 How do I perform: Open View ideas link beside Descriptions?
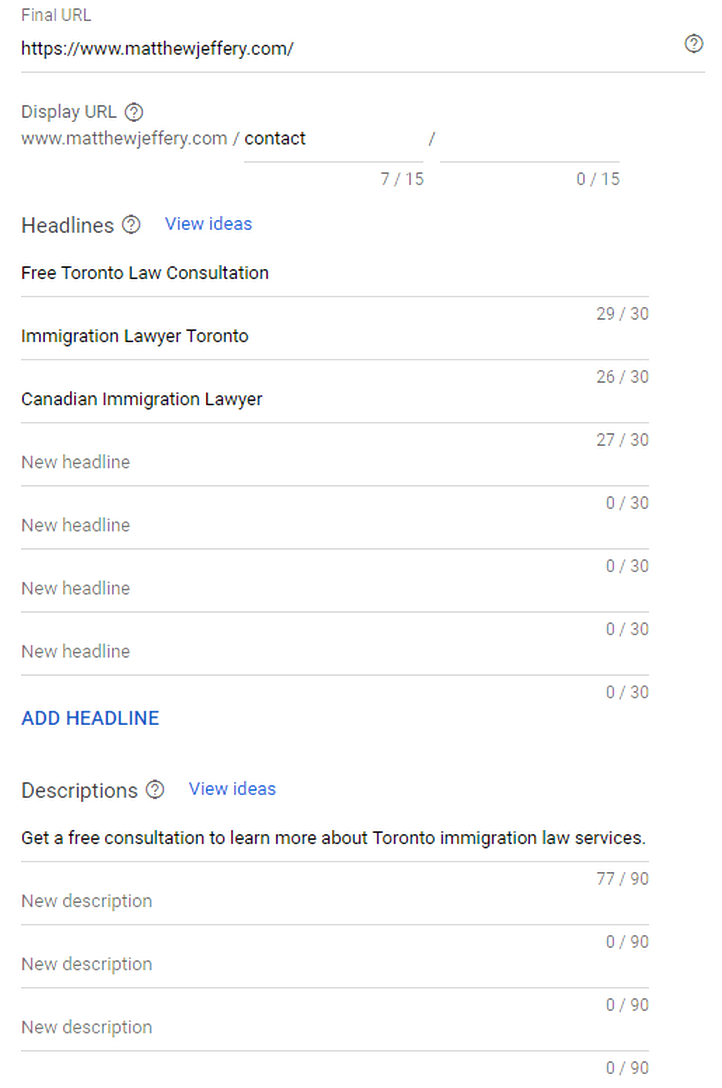tap(232, 789)
